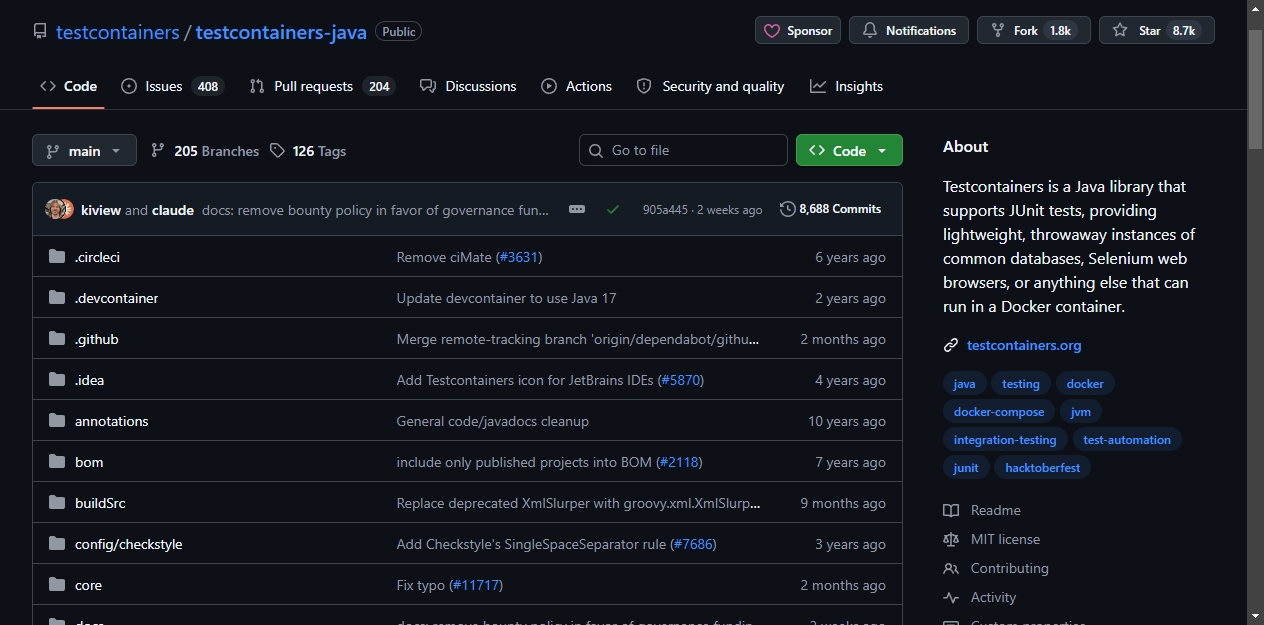
Task: Click folder icon beside .idea
Action: coord(57,380)
